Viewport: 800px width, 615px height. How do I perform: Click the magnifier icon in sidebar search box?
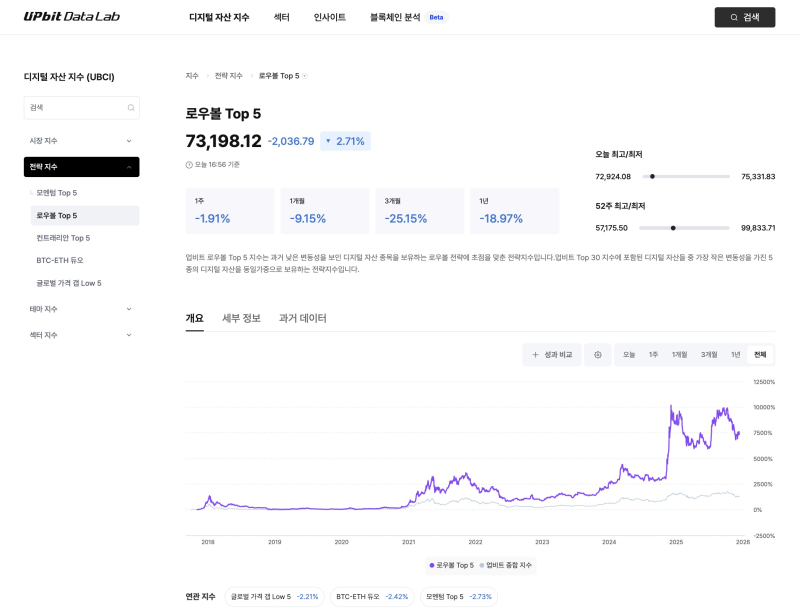[x=131, y=108]
